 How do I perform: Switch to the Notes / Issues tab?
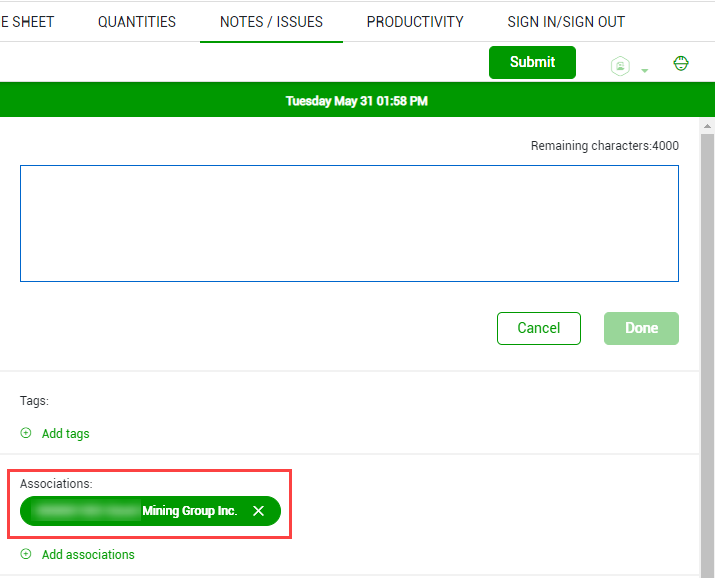[x=271, y=21]
